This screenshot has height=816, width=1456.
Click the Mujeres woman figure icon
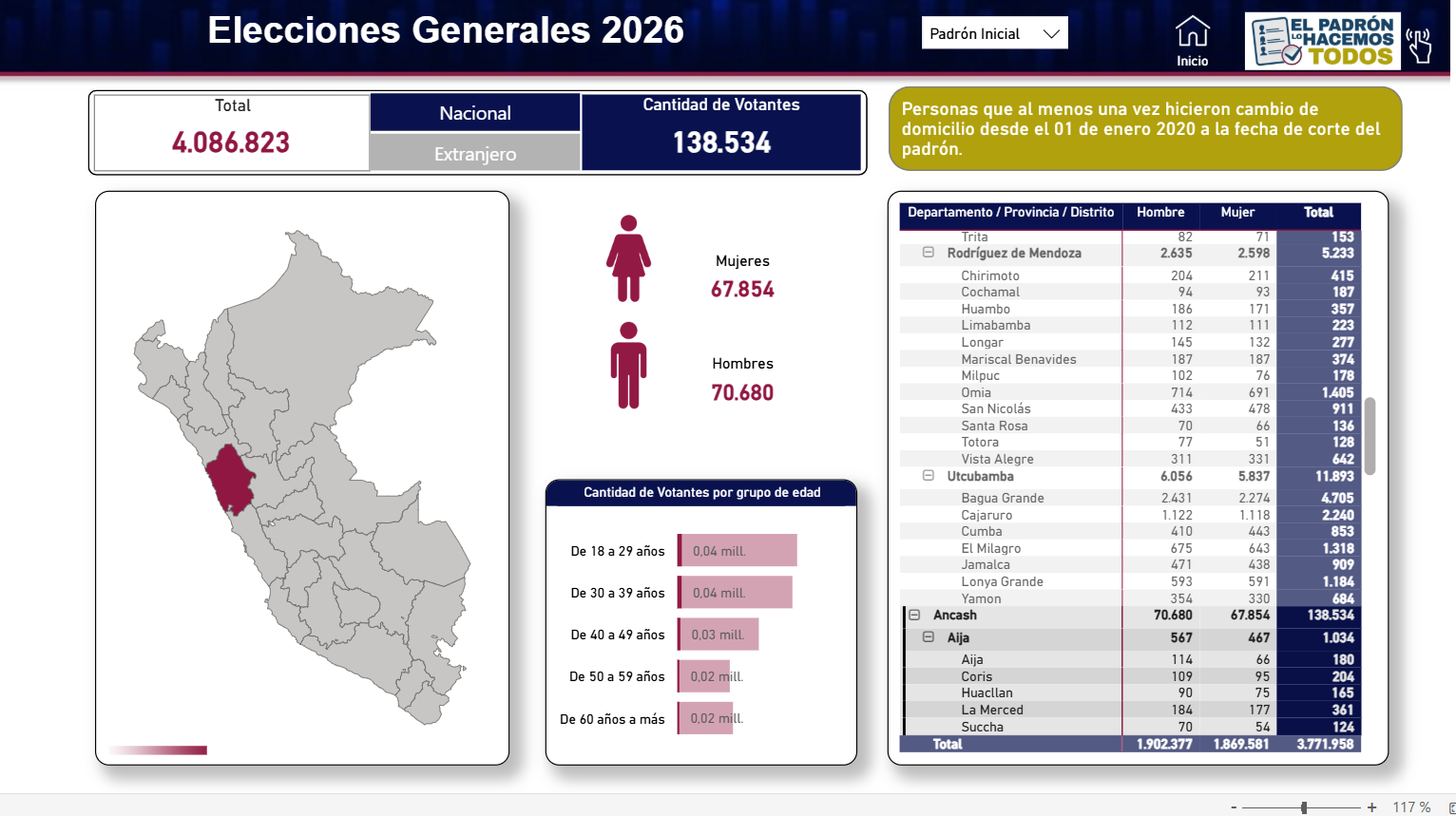628,258
